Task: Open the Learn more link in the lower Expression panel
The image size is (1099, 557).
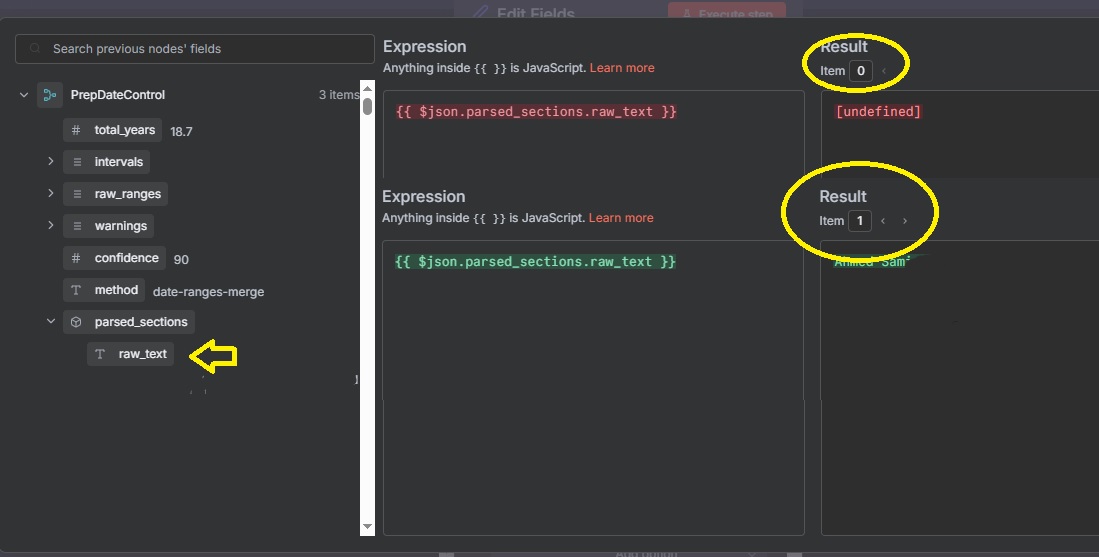Action: pos(621,218)
